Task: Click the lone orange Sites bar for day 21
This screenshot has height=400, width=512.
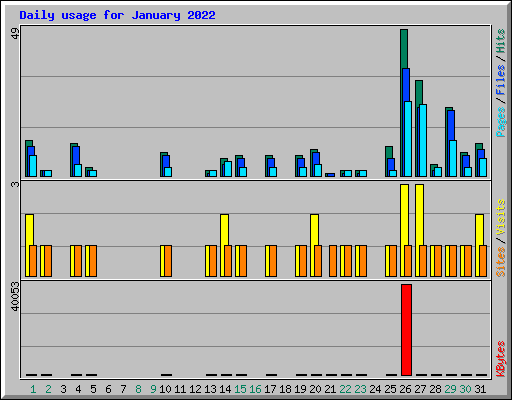Action: coord(333,261)
